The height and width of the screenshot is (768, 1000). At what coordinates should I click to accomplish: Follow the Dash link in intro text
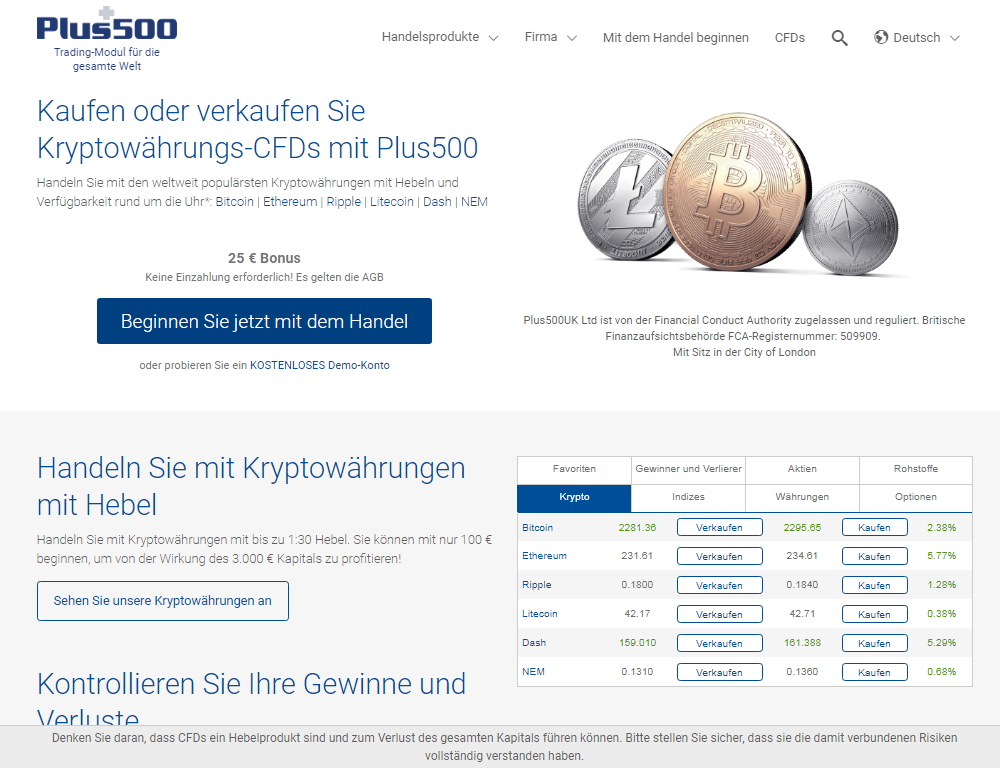pos(437,202)
